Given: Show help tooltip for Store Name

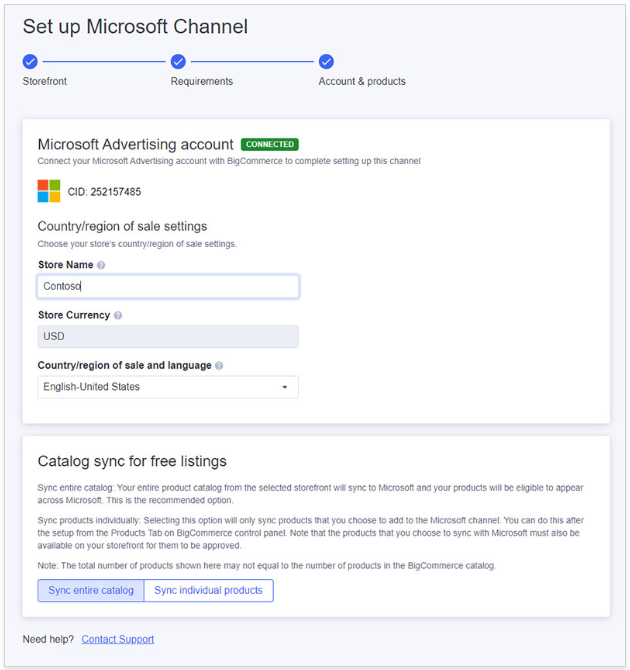Looking at the screenshot, I should click(x=101, y=266).
